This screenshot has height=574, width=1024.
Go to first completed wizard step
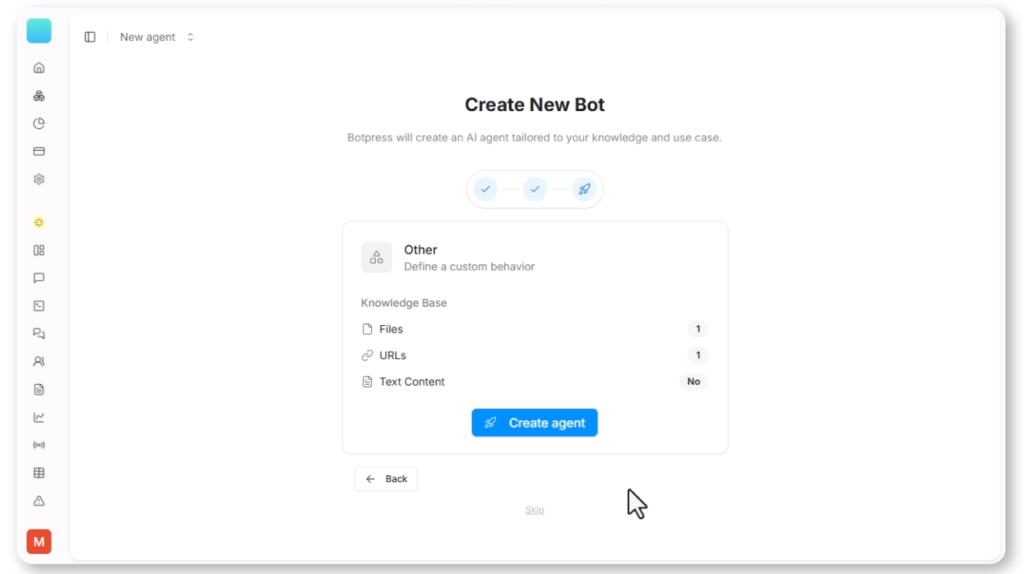pyautogui.click(x=485, y=189)
